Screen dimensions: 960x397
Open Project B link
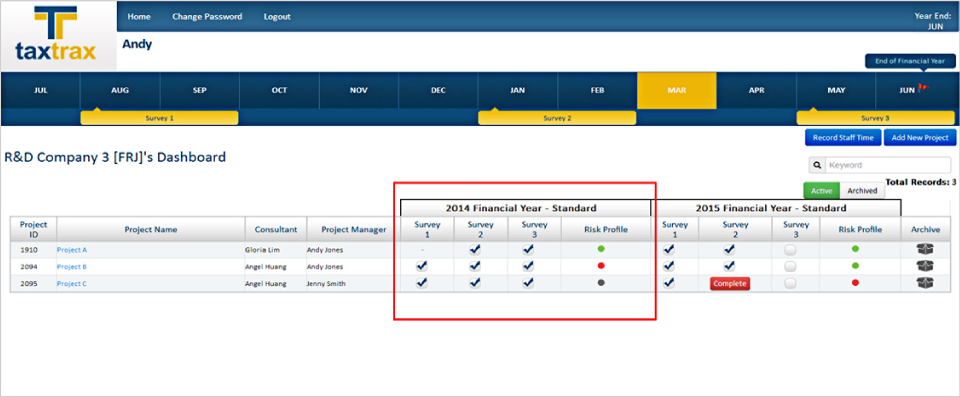point(72,267)
